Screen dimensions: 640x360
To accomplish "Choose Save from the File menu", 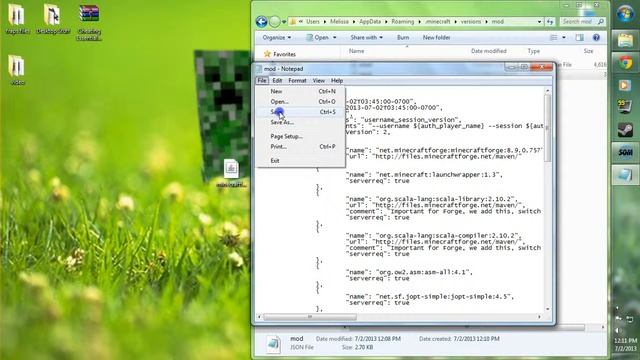I will pos(301,112).
